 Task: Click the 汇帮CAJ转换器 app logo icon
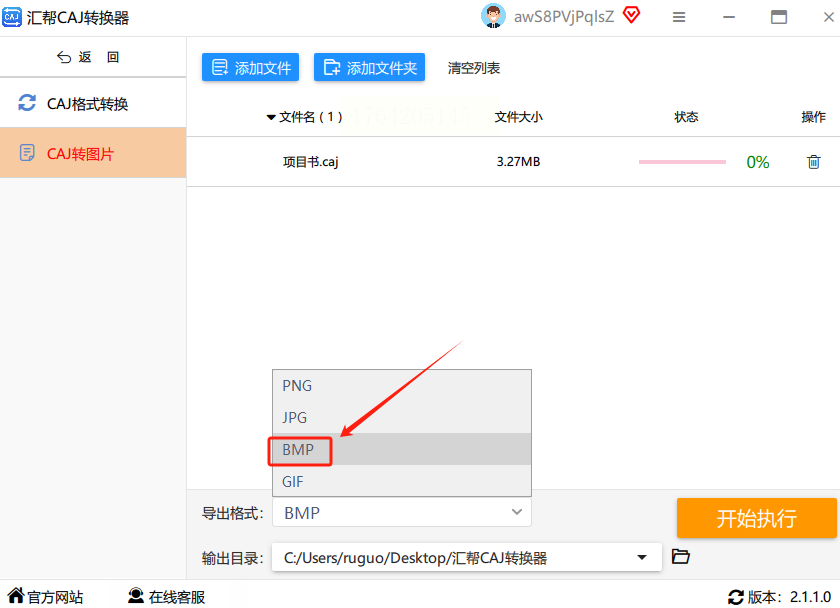coord(12,17)
